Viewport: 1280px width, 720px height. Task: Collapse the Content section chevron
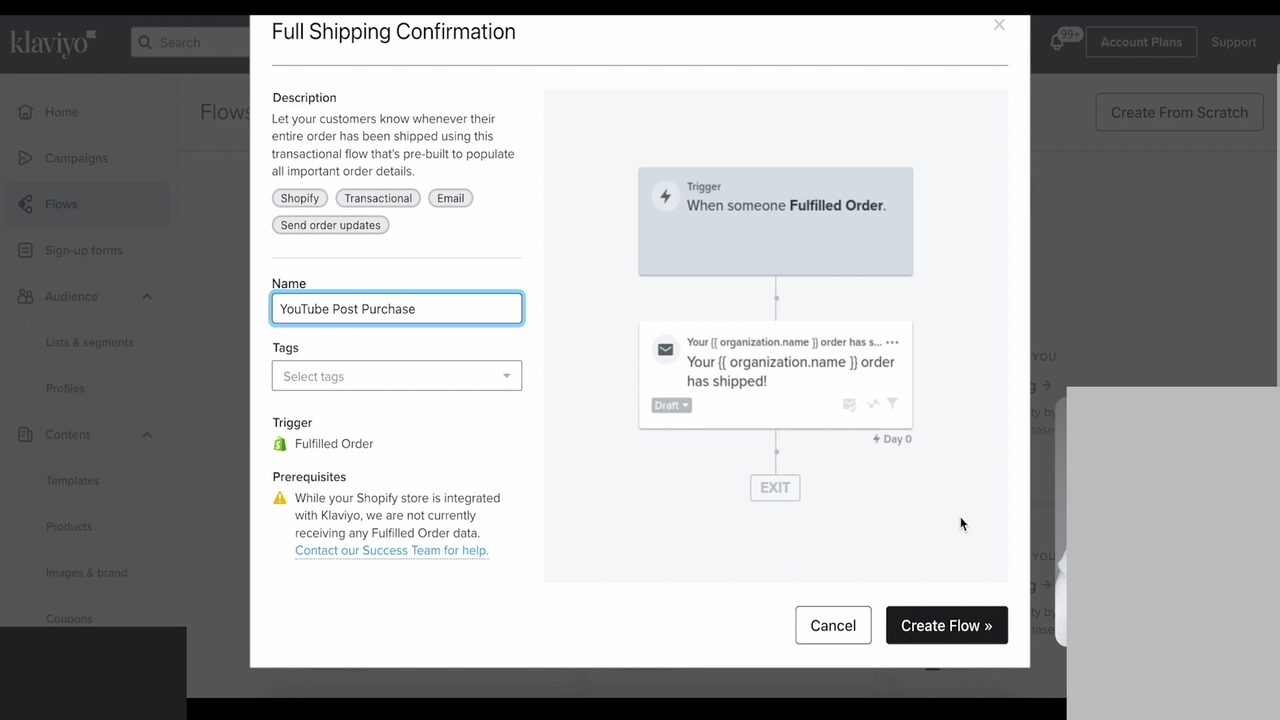[147, 434]
